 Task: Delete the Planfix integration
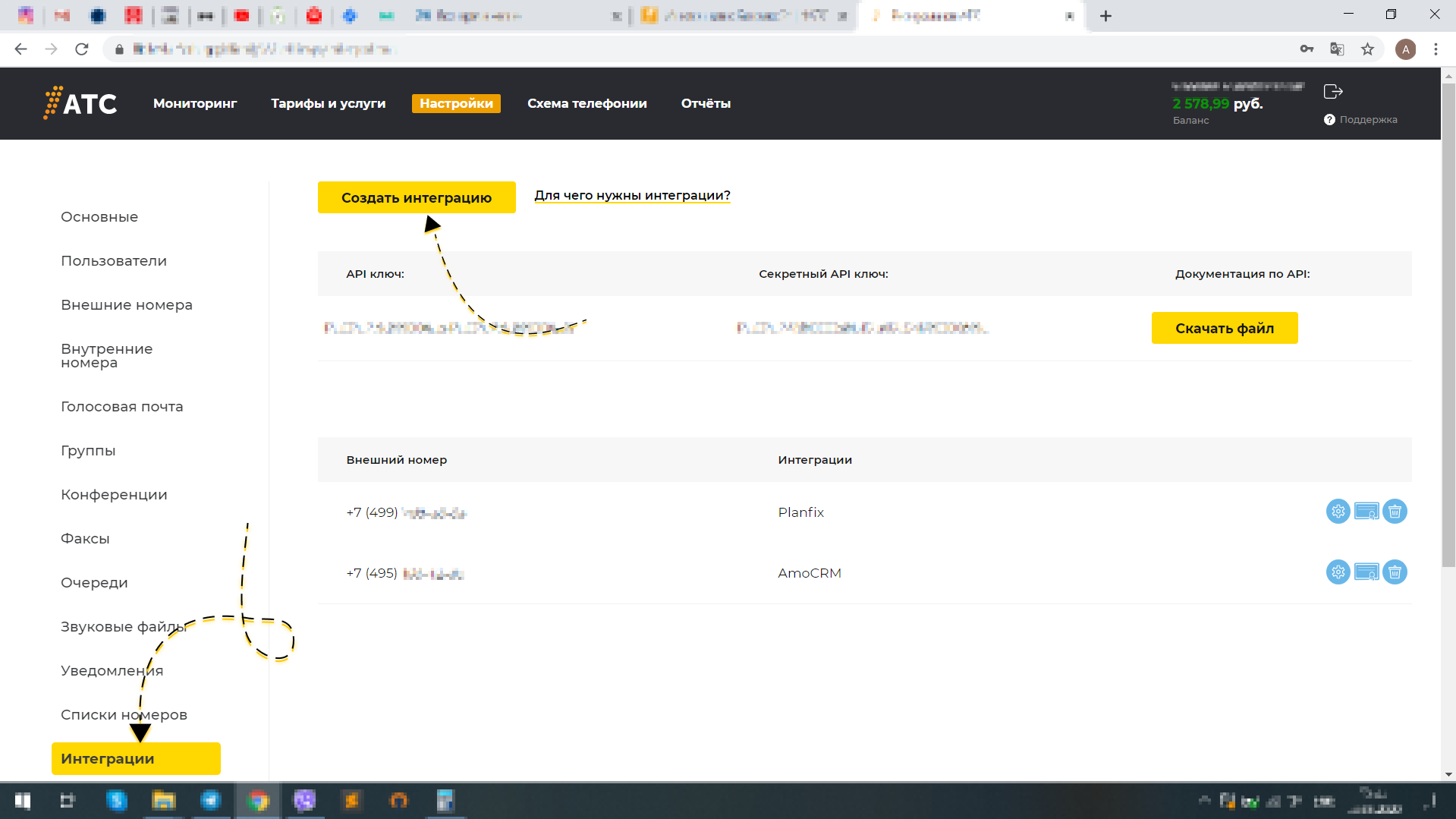1395,512
